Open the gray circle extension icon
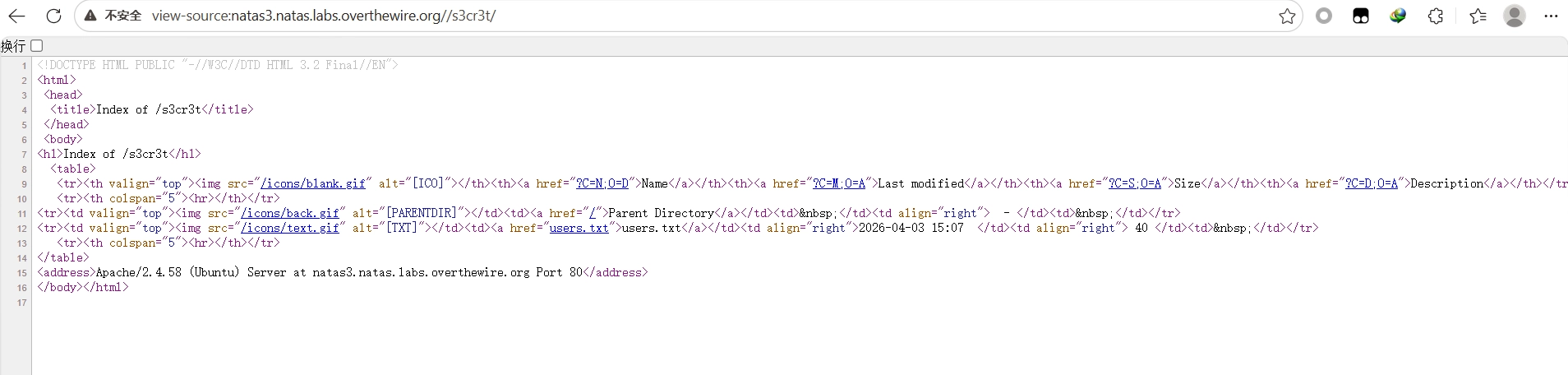The height and width of the screenshot is (375, 1568). point(1324,16)
